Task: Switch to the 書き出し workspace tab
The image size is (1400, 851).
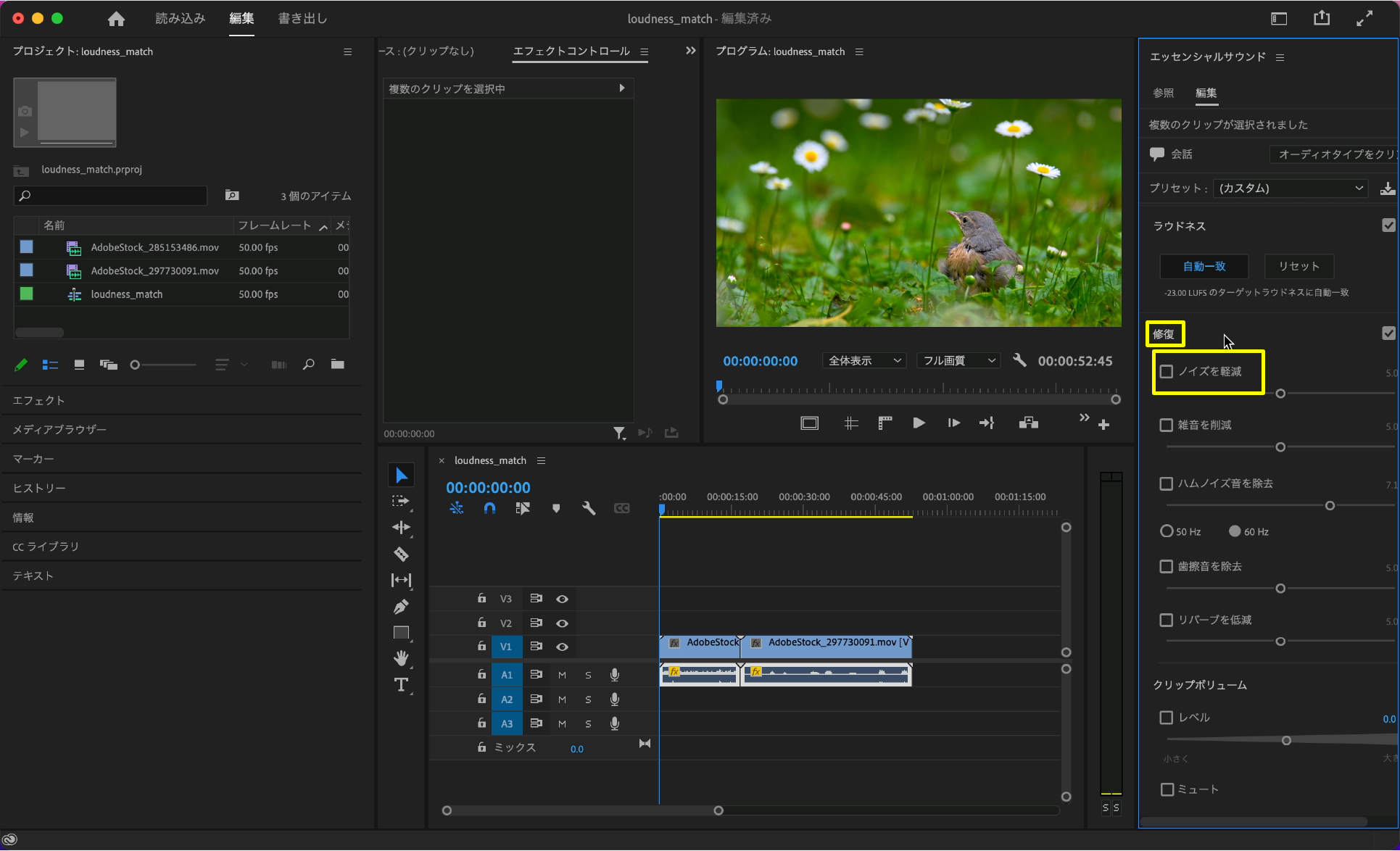Action: (x=302, y=19)
